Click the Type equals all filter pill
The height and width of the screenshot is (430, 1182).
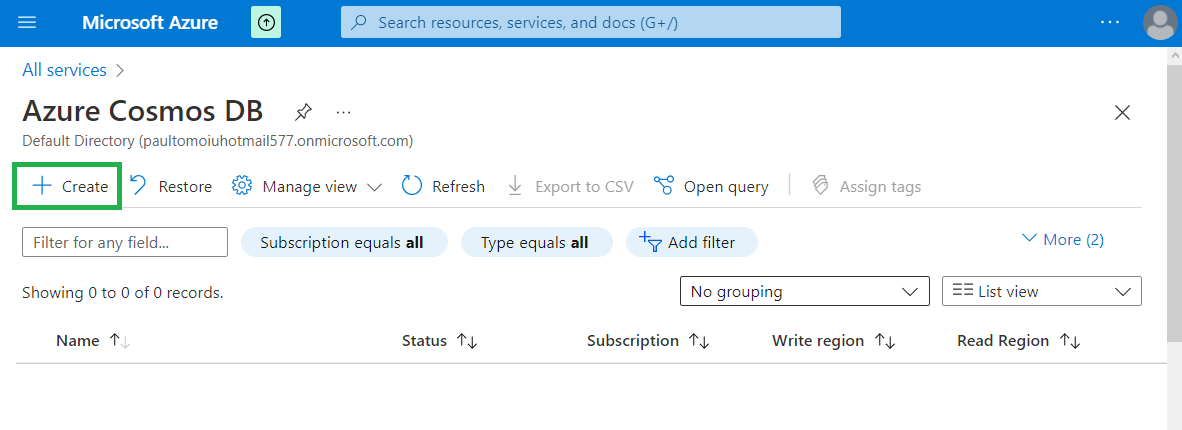click(537, 242)
